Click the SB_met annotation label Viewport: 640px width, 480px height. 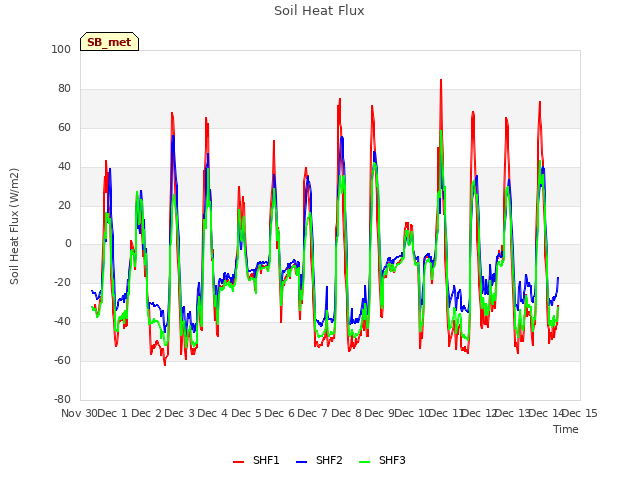pyautogui.click(x=109, y=42)
